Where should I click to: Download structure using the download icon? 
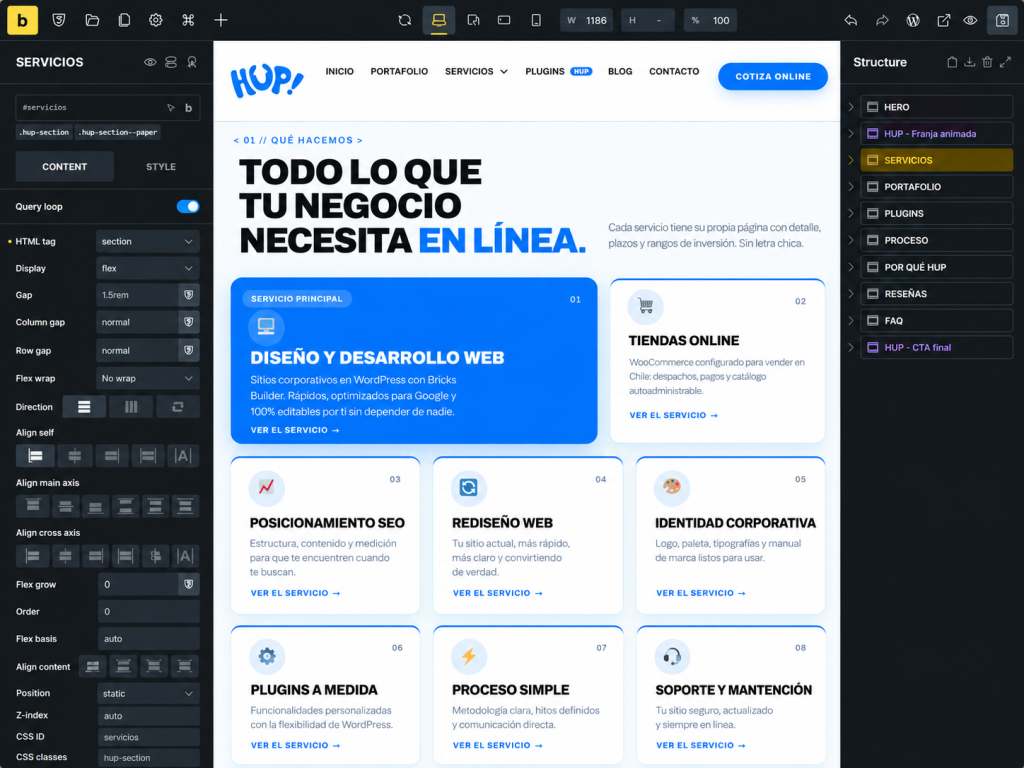pos(969,62)
